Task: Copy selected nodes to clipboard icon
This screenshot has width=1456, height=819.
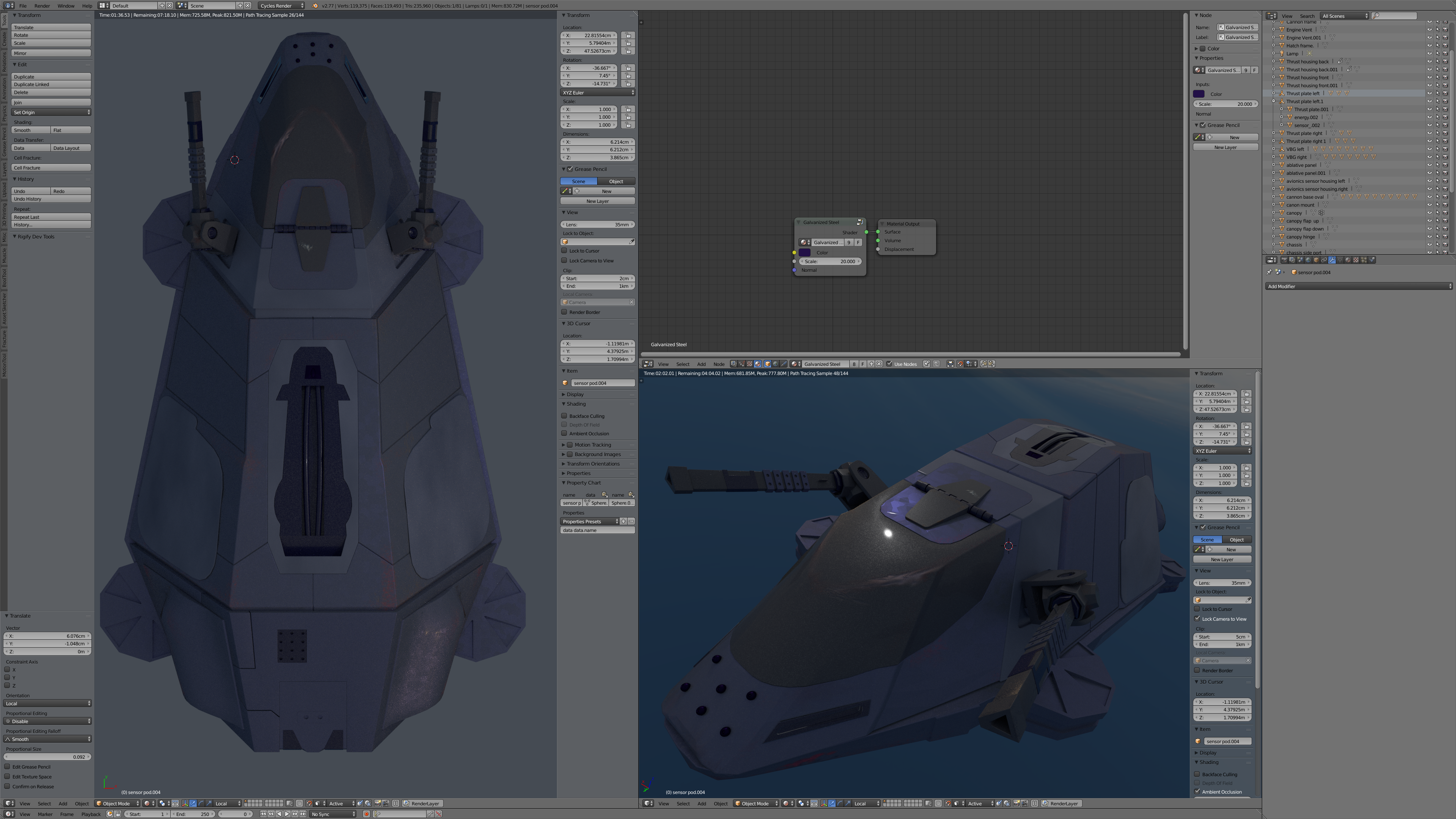Action: pos(984,364)
